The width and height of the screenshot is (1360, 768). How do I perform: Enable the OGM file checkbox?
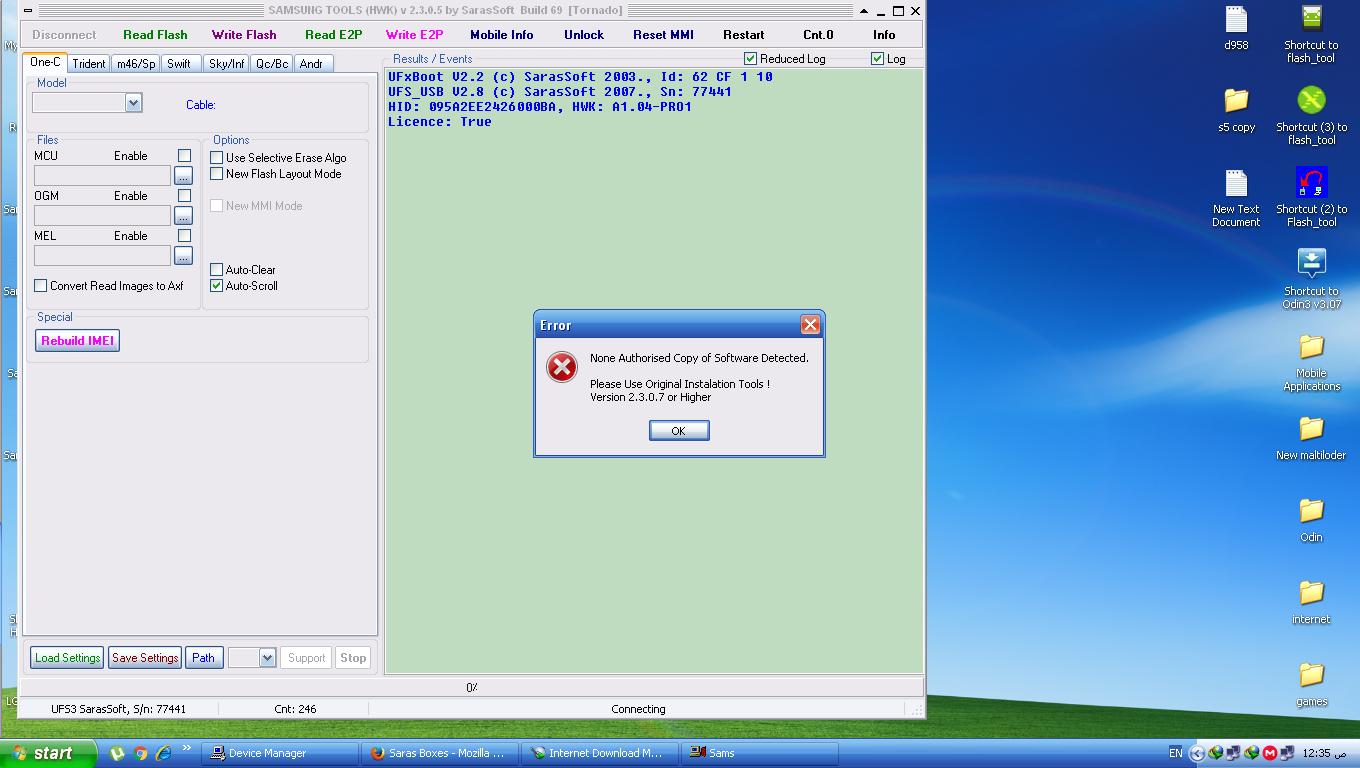(184, 196)
